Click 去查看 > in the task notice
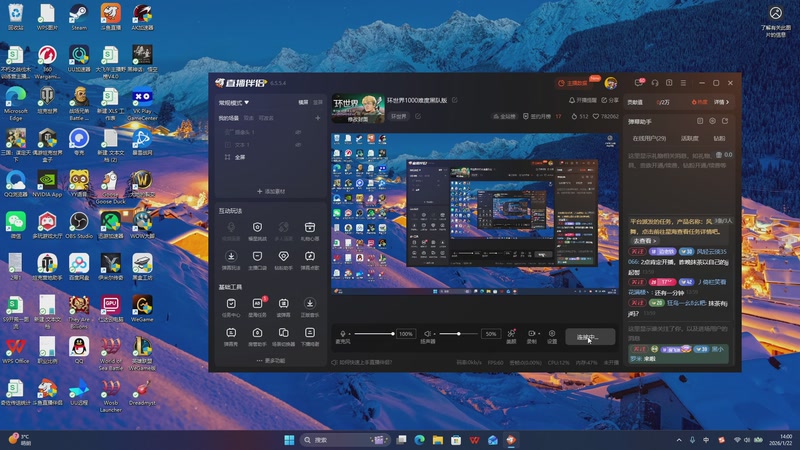 645,241
